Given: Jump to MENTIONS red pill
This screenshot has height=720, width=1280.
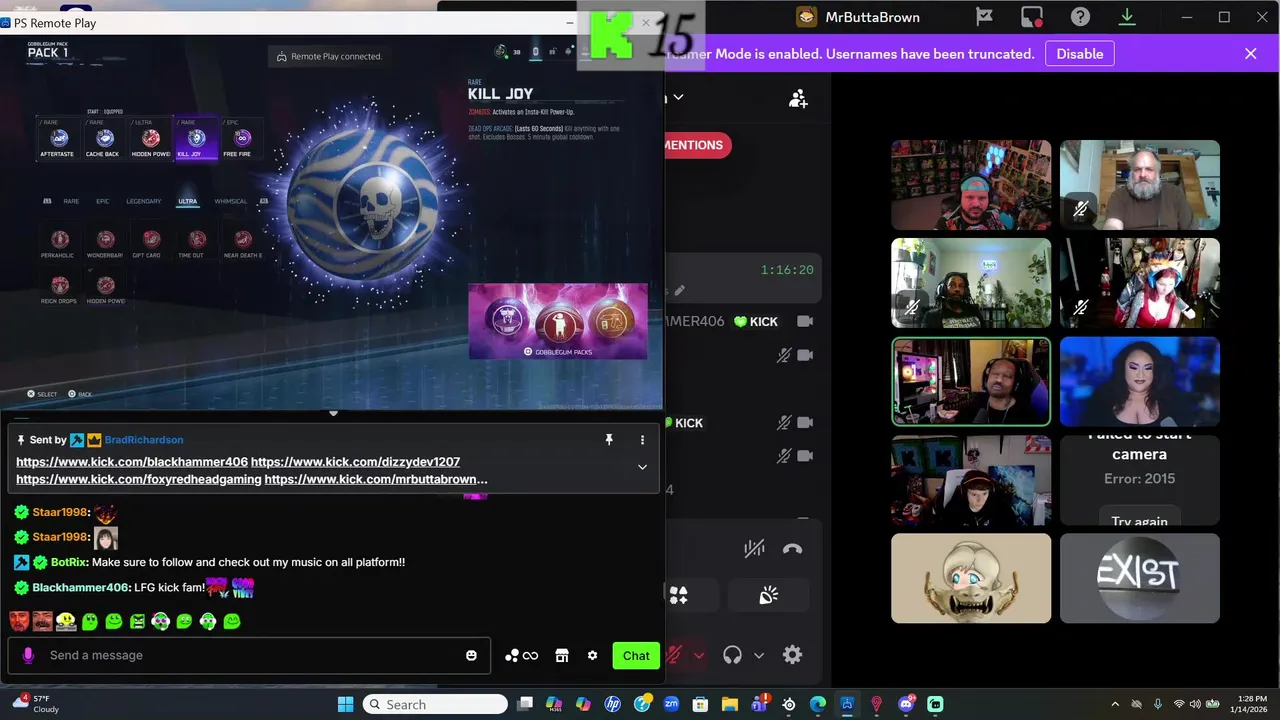Looking at the screenshot, I should 698,145.
